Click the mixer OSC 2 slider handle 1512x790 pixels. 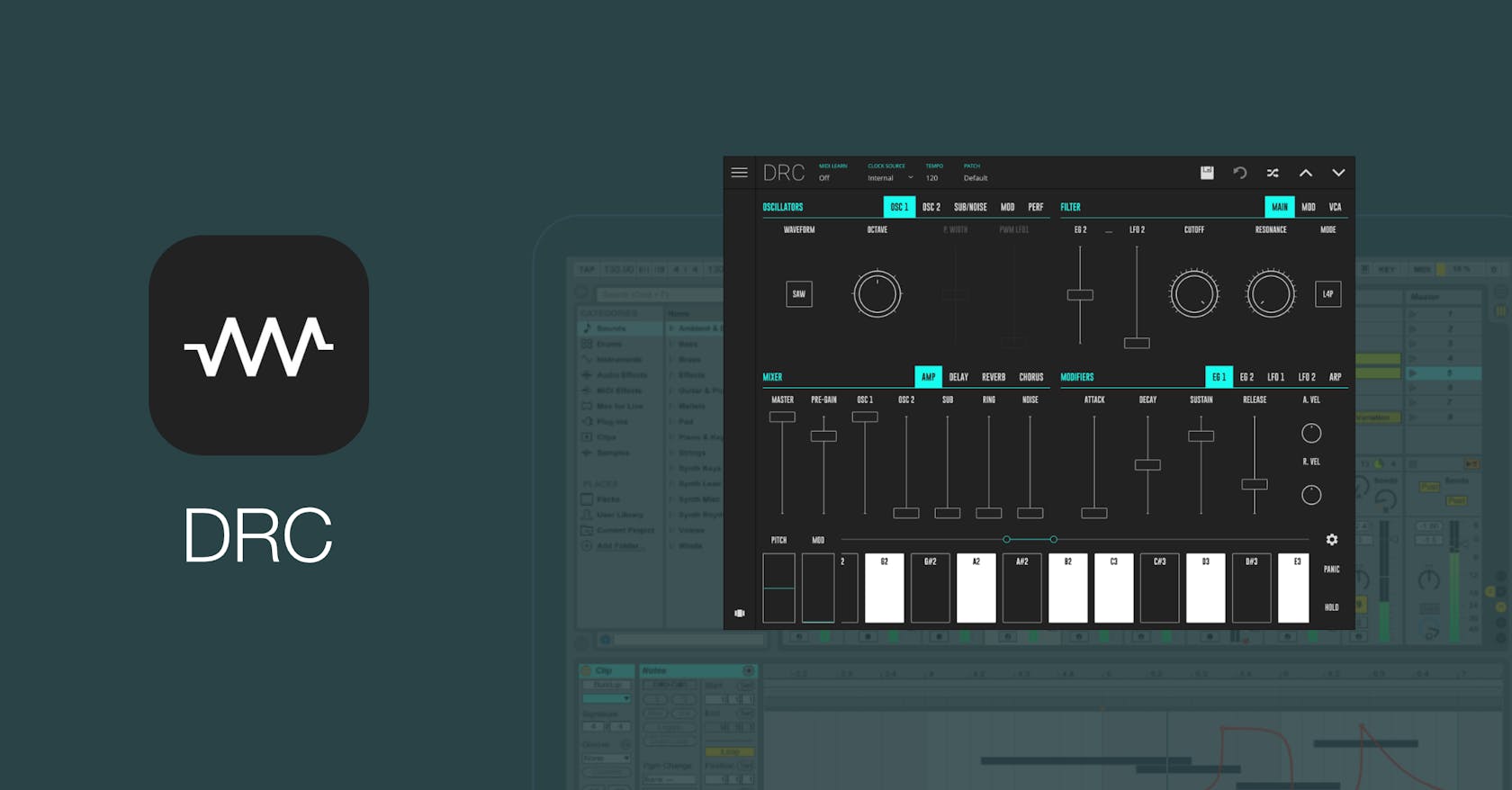(x=906, y=513)
